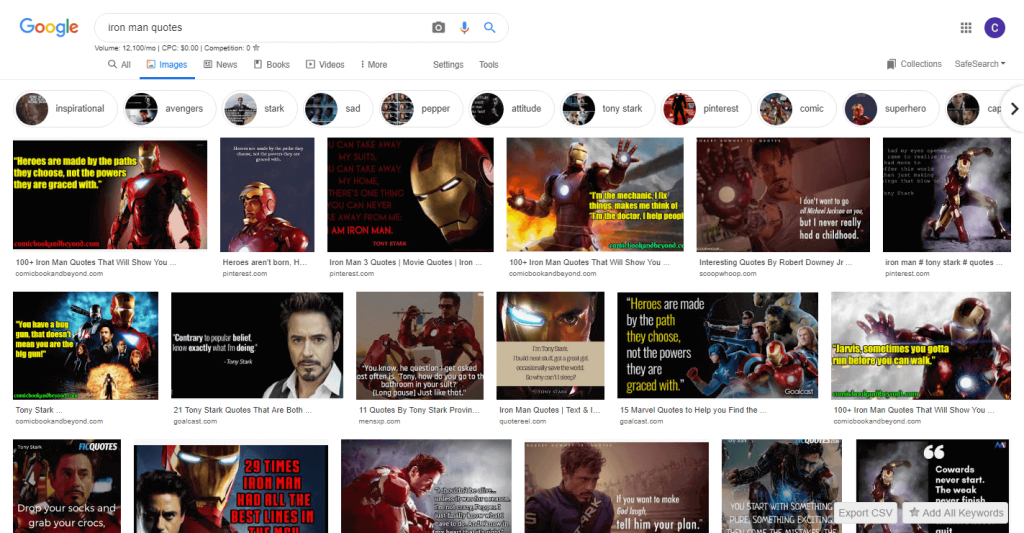
Task: Show next filter chips arrow
Action: (1014, 109)
